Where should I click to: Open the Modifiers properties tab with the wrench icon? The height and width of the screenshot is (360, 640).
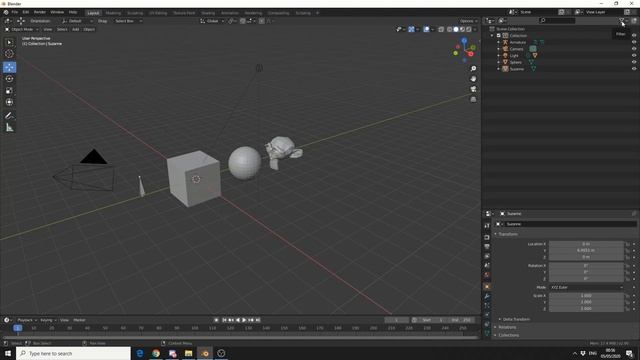(x=487, y=296)
